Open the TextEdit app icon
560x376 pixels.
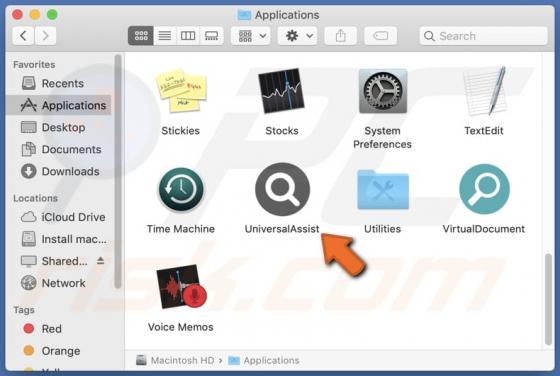click(484, 91)
